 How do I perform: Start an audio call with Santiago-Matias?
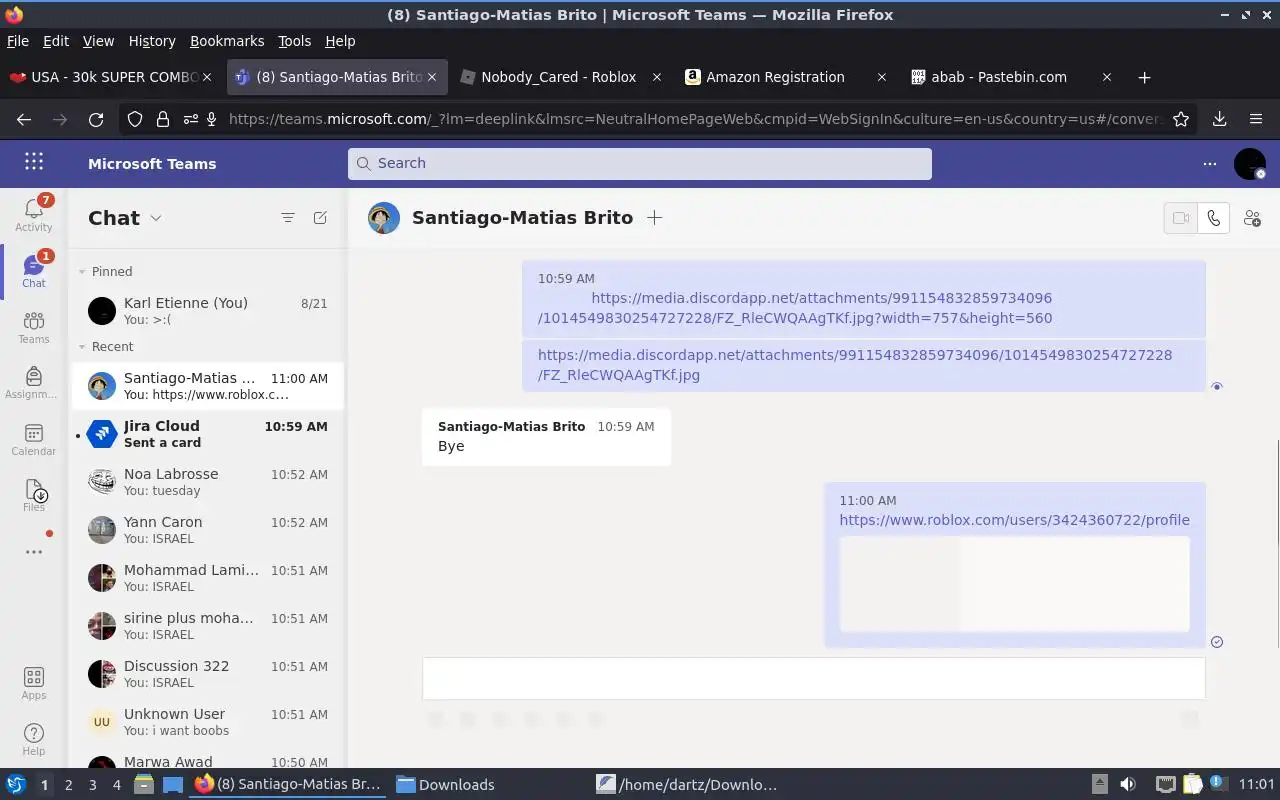1213,218
